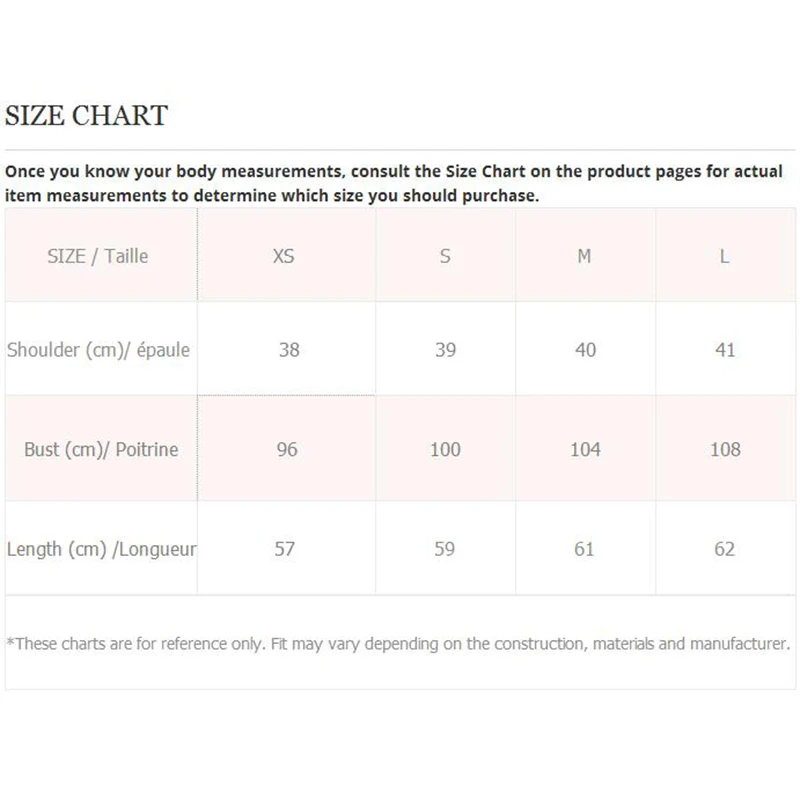Image resolution: width=800 pixels, height=800 pixels.
Task: Click the Length (cm) /Longueur row label
Action: click(101, 549)
